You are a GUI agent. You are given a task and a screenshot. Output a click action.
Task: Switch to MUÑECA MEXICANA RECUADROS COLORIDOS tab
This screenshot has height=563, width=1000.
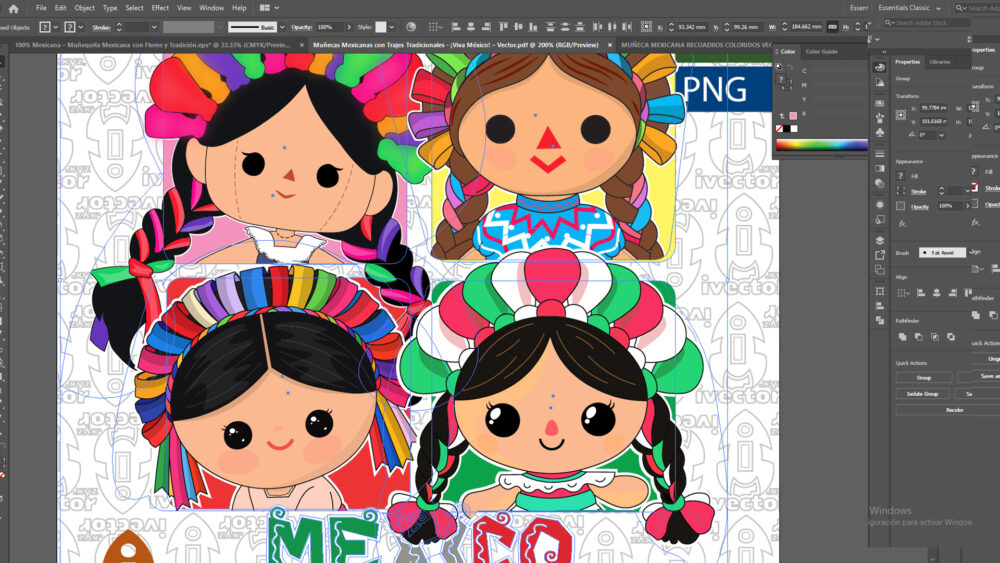pos(696,45)
